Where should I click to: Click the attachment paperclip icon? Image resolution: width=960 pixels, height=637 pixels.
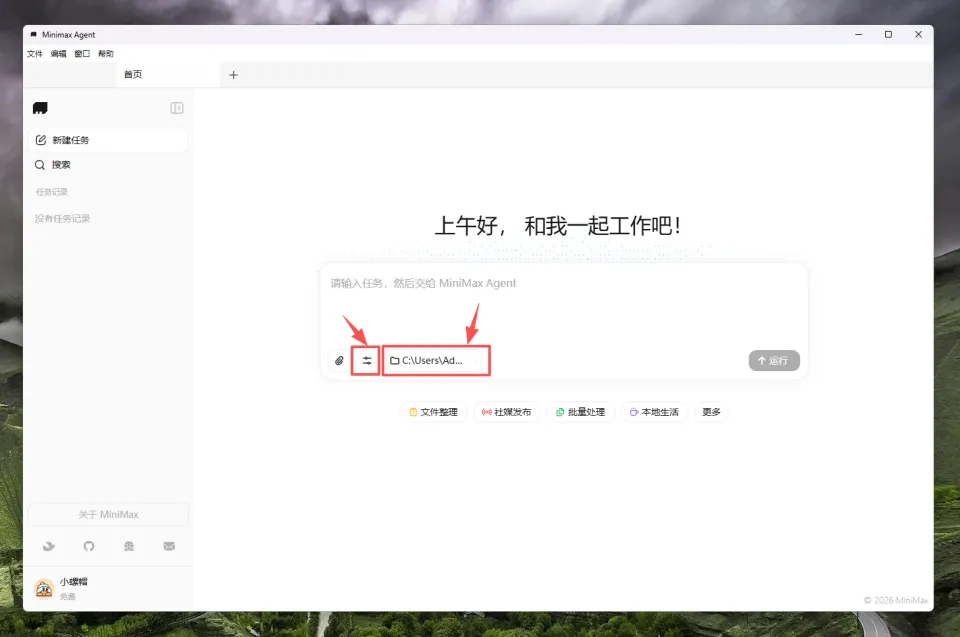click(340, 360)
